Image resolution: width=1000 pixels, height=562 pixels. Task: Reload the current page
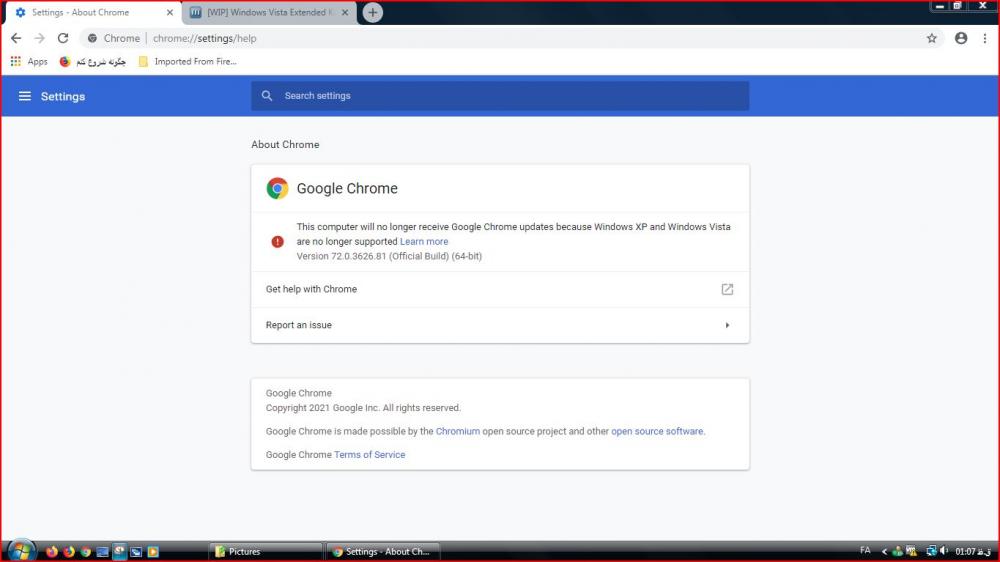tap(63, 38)
